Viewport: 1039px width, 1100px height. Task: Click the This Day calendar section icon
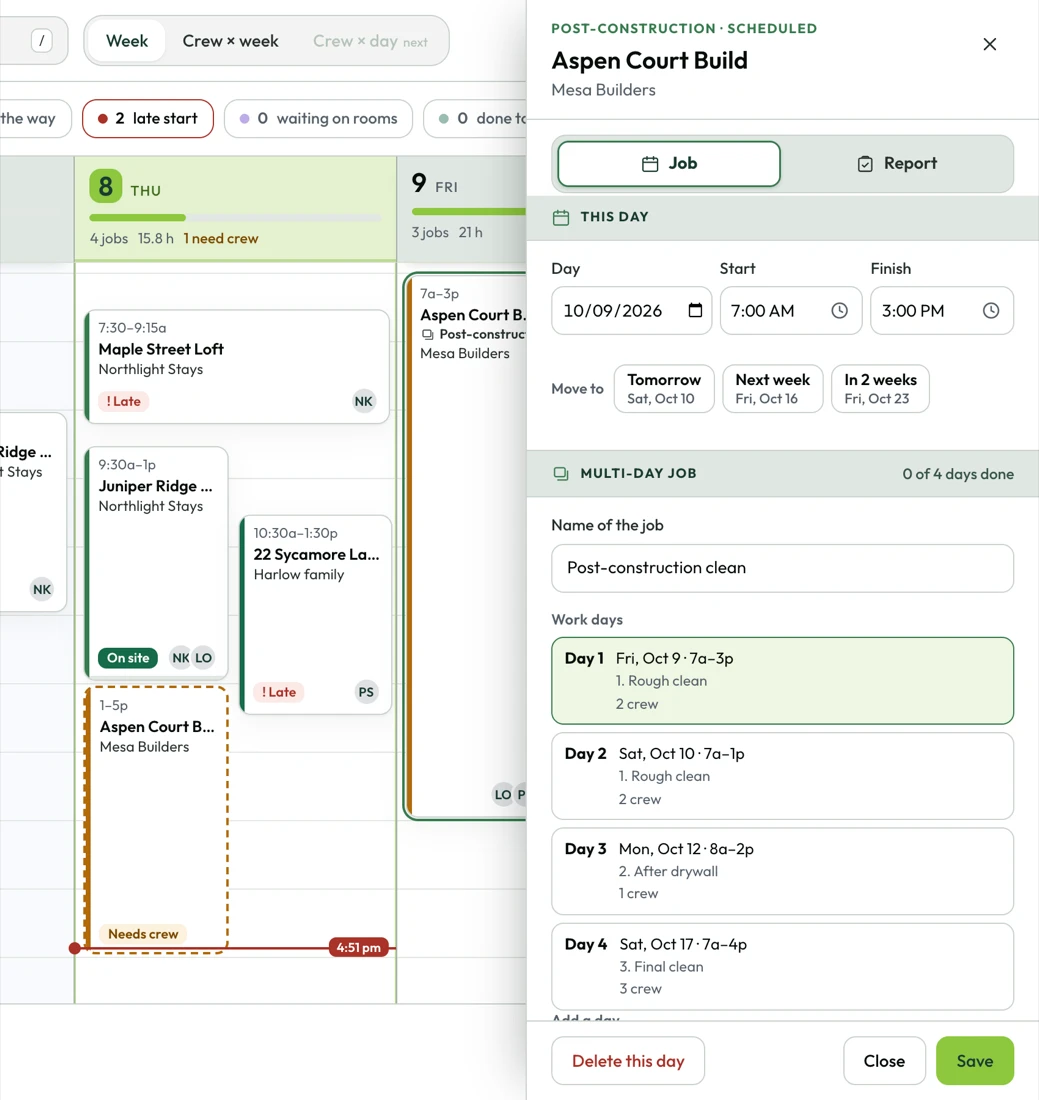click(x=561, y=217)
